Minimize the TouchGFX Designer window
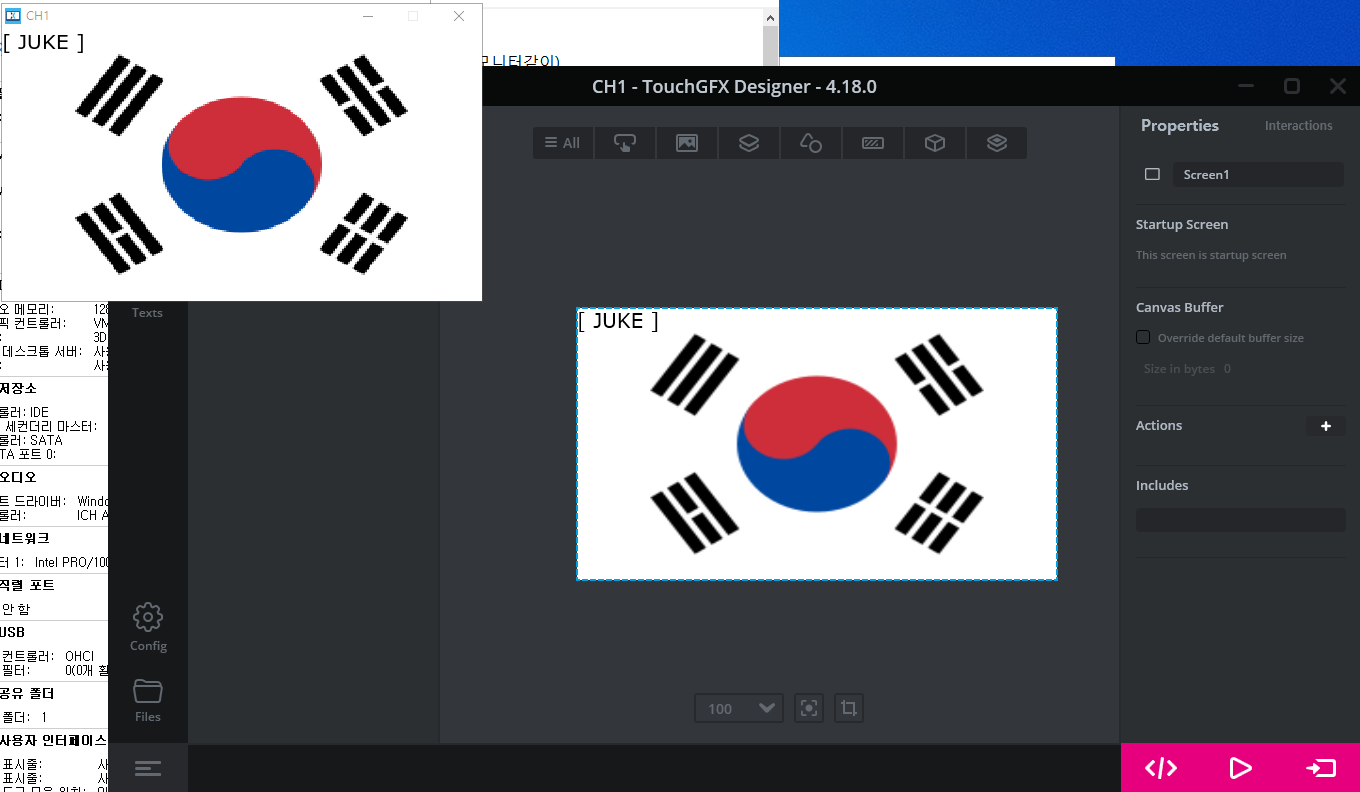Viewport: 1360px width, 792px height. [x=1246, y=86]
